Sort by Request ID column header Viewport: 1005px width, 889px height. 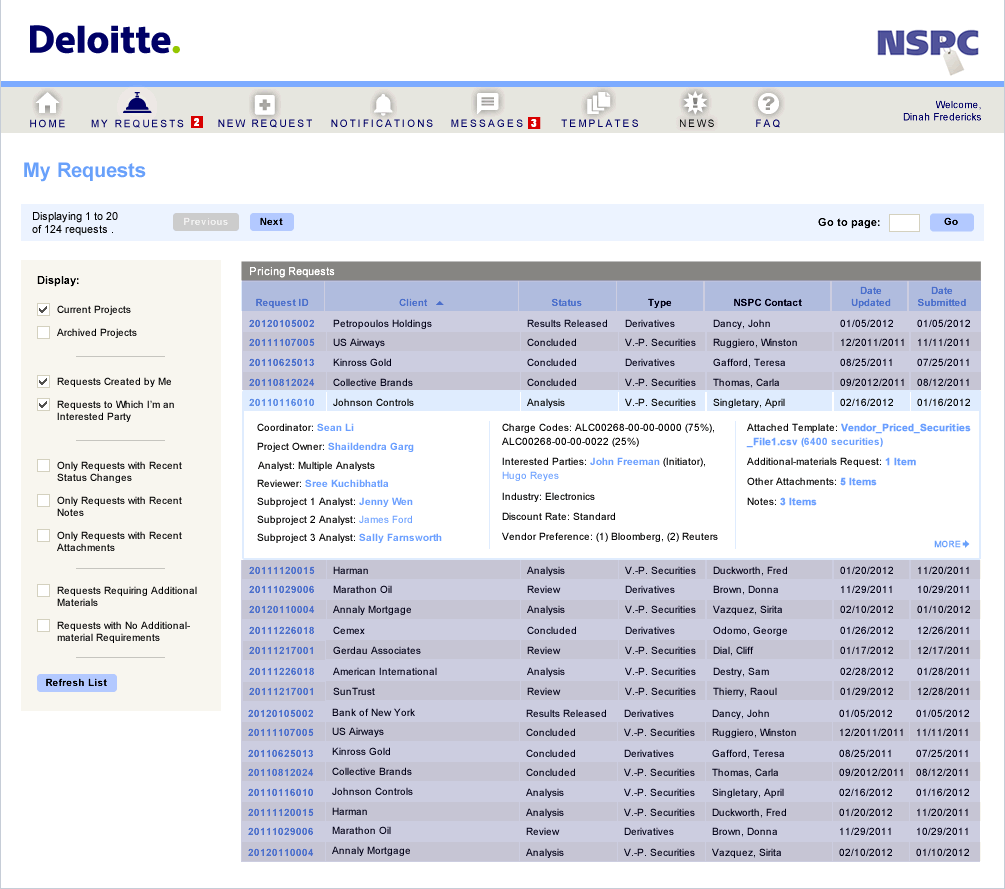pyautogui.click(x=282, y=303)
